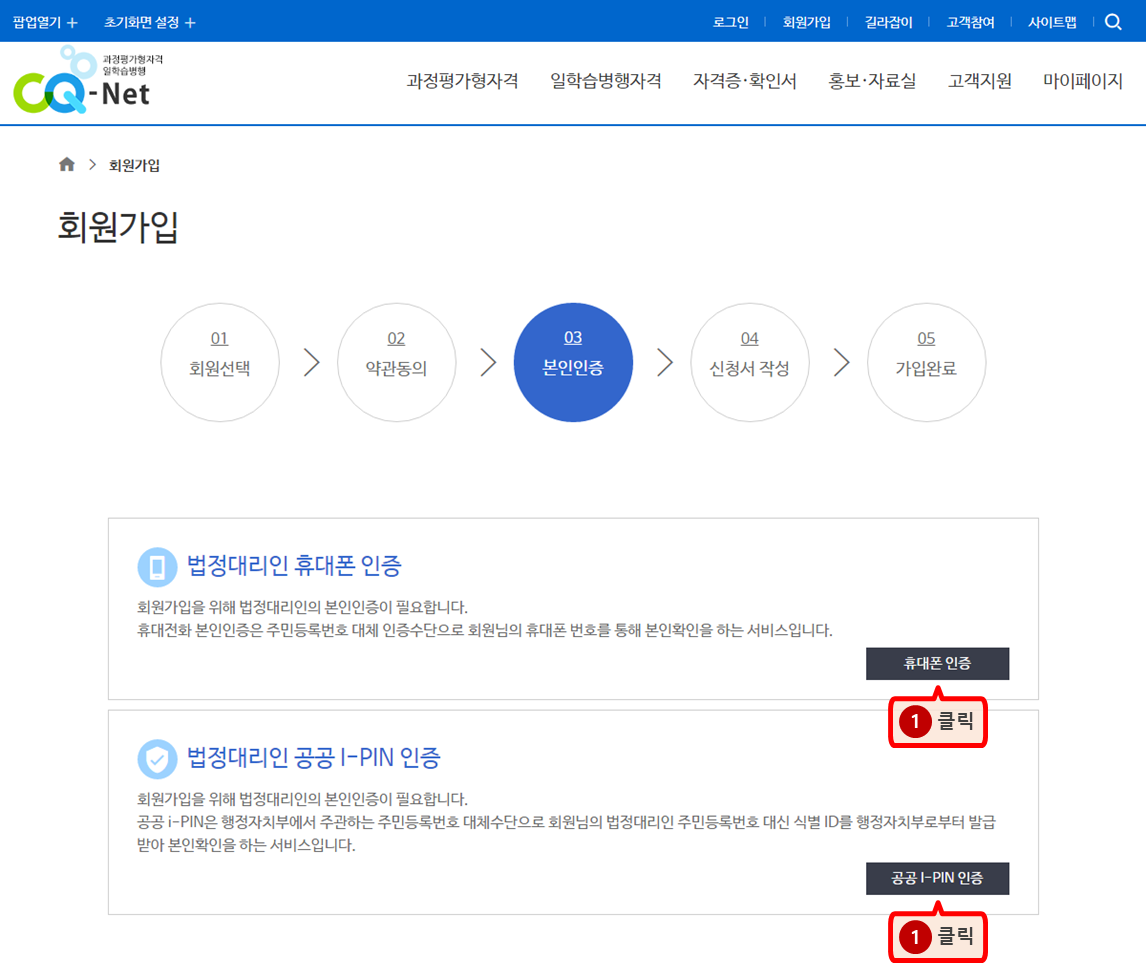Select step 02 약관동의 circle

point(397,362)
